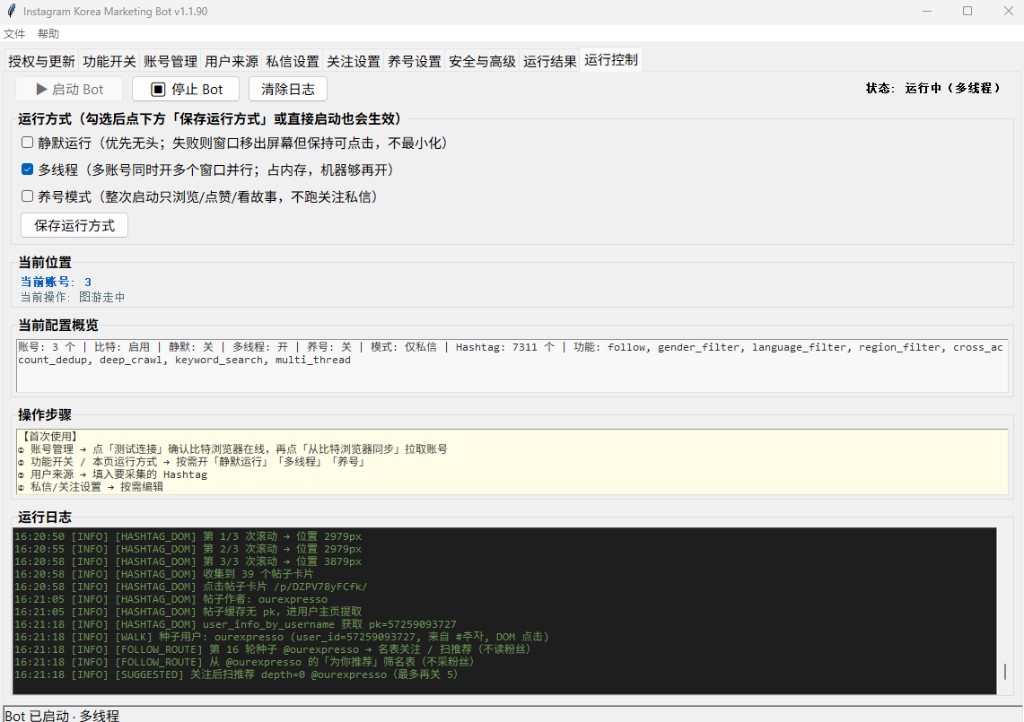Click inside the 操作步骤 instructions box
The image size is (1024, 722).
512,462
